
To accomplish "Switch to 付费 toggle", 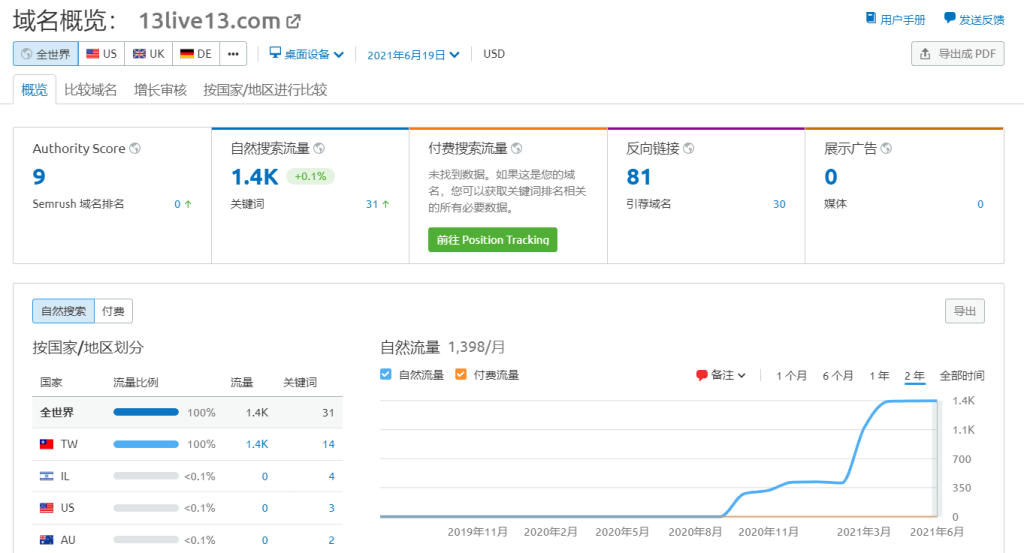I will [x=114, y=311].
